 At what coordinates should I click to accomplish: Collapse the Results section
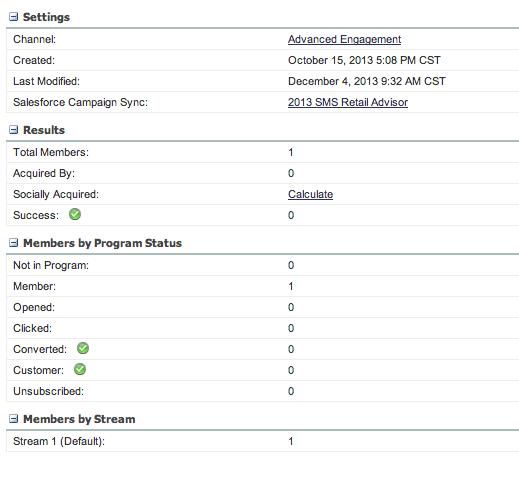click(13, 130)
